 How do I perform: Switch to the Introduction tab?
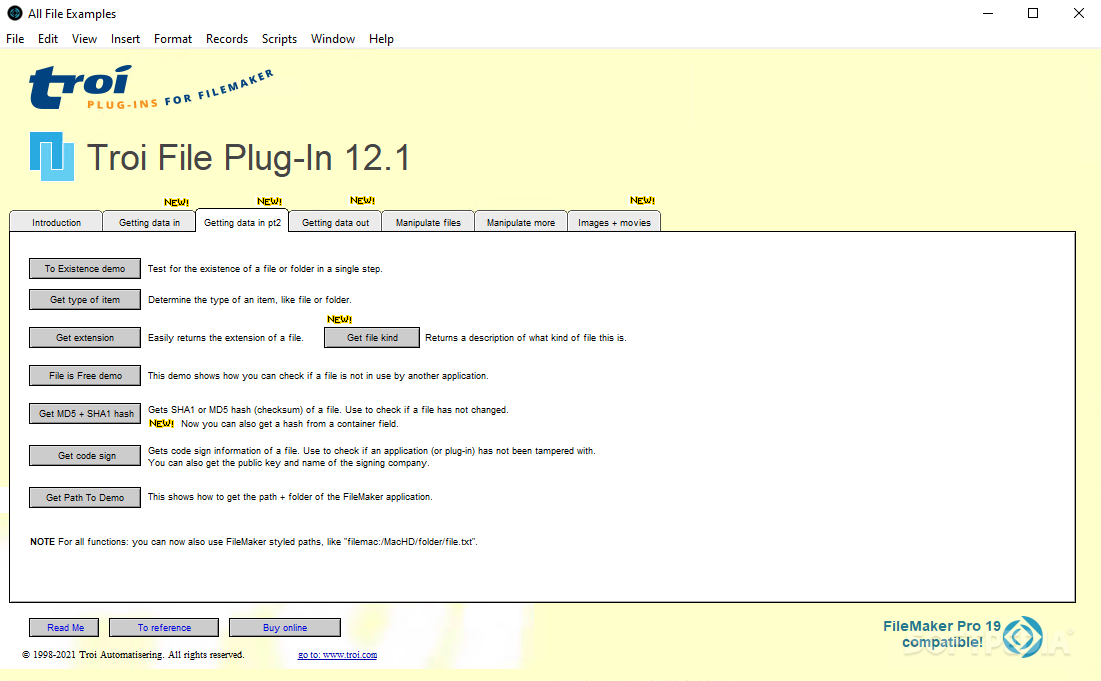(x=56, y=222)
